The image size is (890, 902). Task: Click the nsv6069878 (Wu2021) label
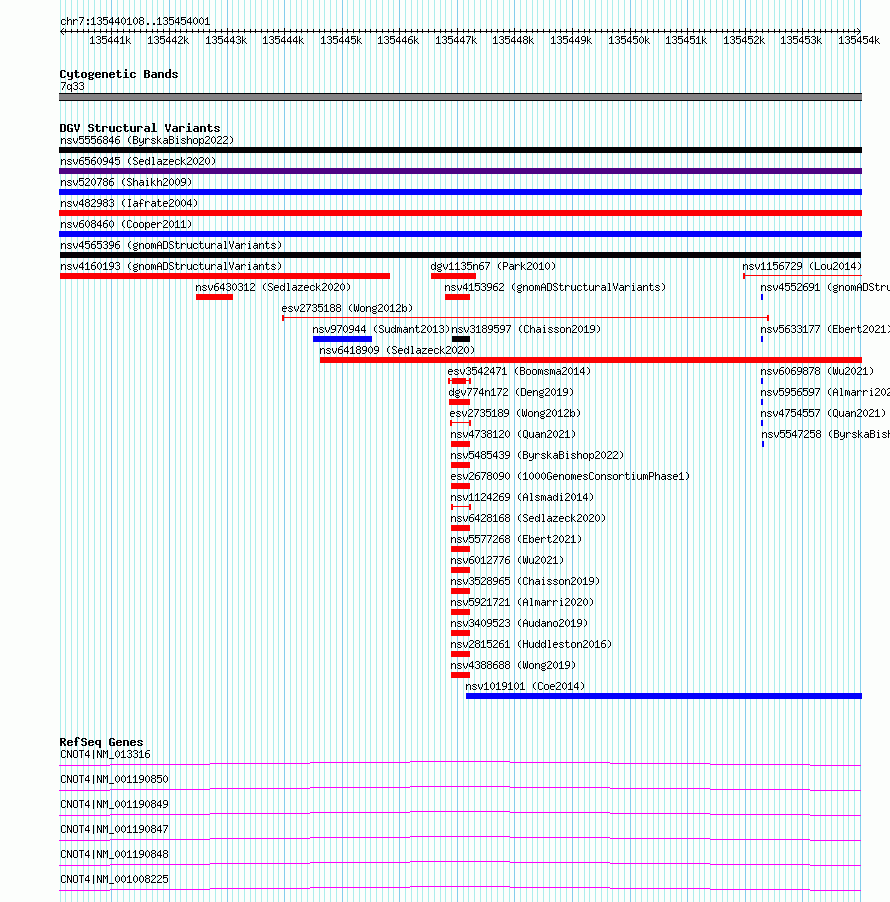(817, 372)
